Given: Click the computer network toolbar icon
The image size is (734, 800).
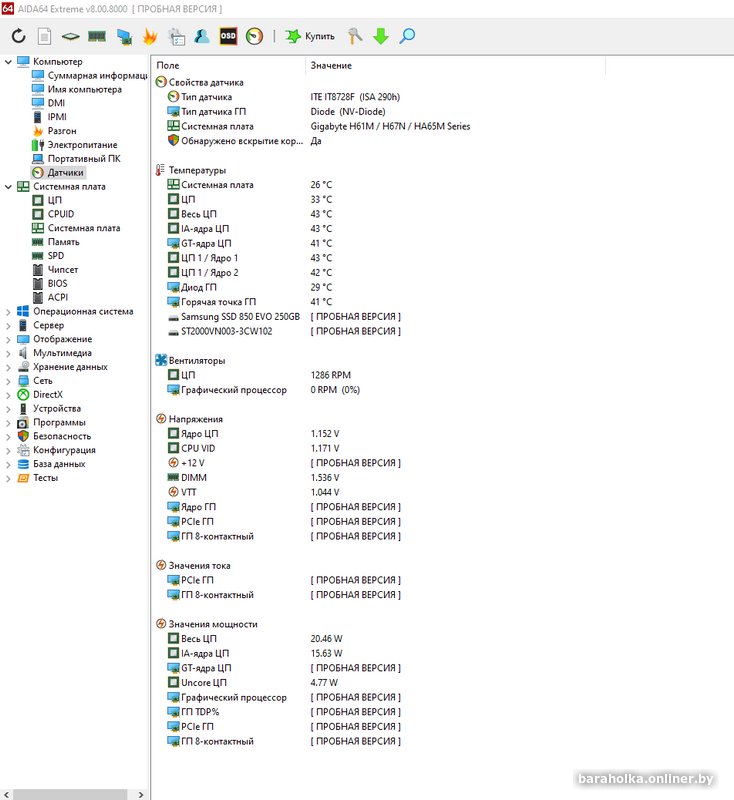Looking at the screenshot, I should 124,36.
